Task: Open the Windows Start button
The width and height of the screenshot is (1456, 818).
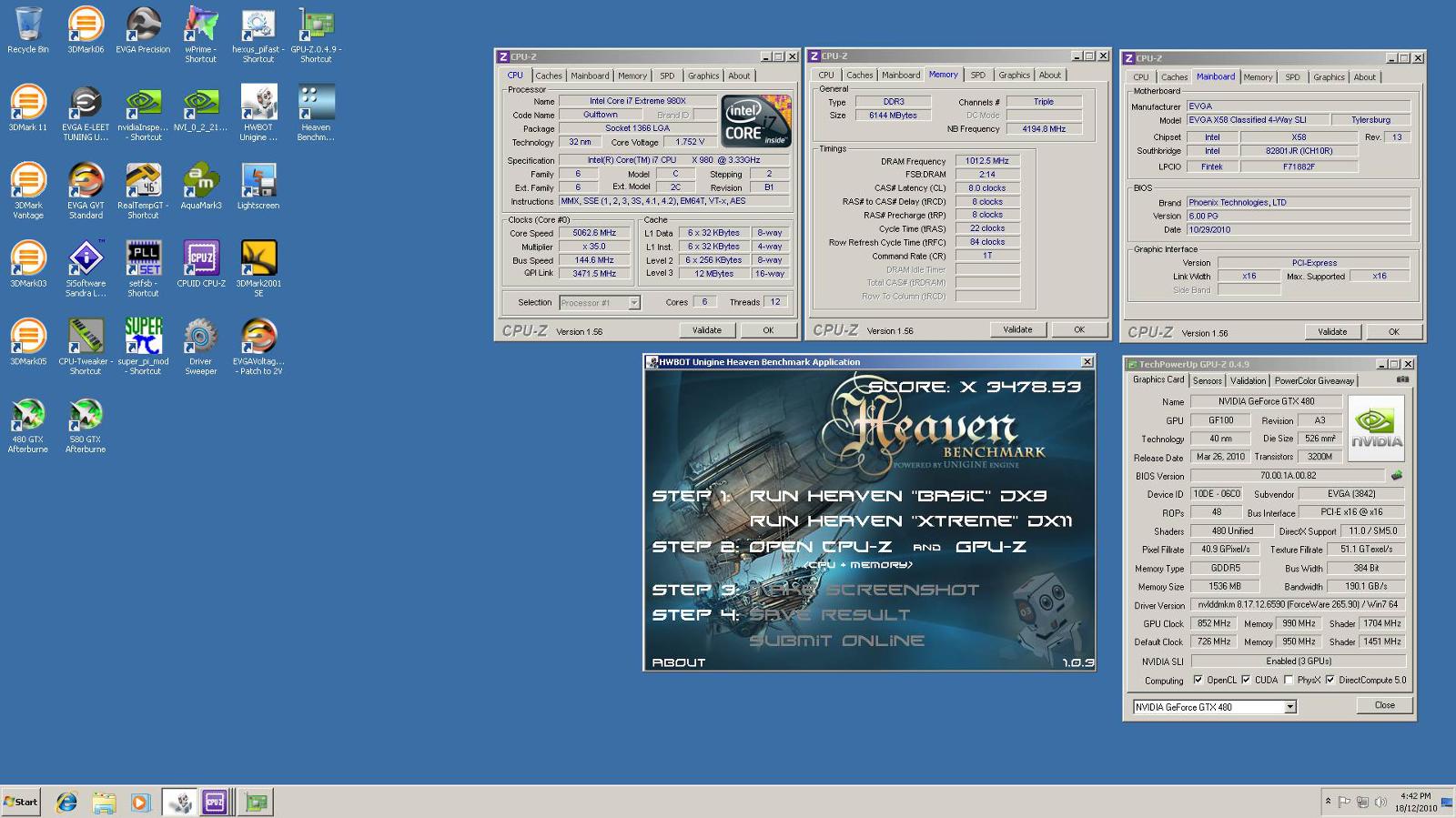Action: tap(21, 802)
